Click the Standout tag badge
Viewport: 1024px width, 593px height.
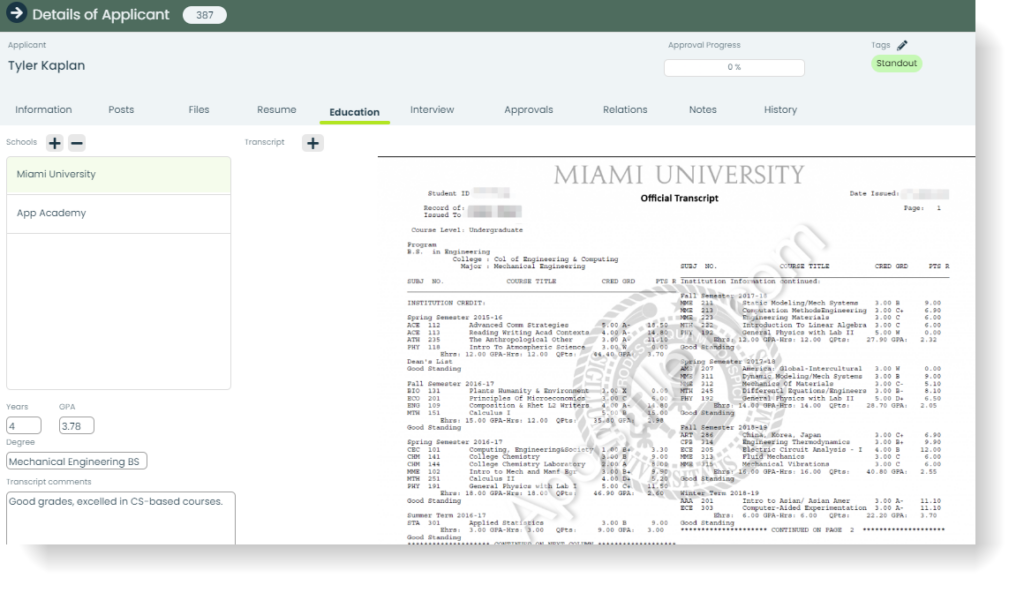[896, 63]
